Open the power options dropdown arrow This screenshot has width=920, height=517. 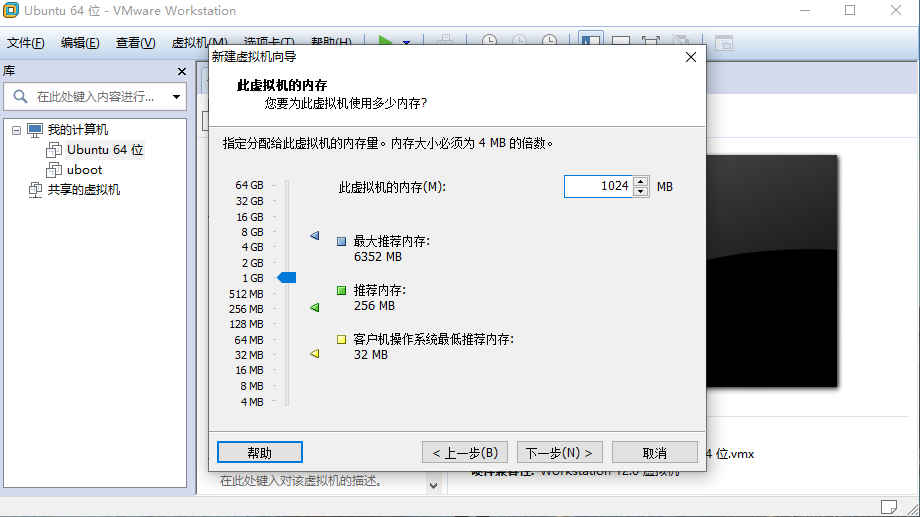(406, 42)
